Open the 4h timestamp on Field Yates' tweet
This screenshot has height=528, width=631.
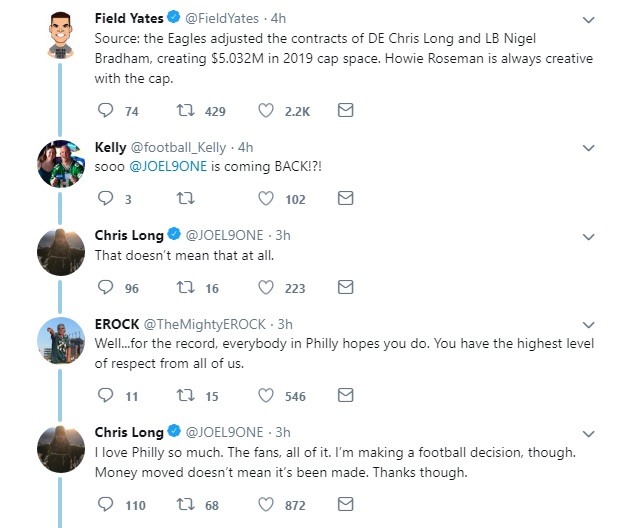pyautogui.click(x=279, y=18)
